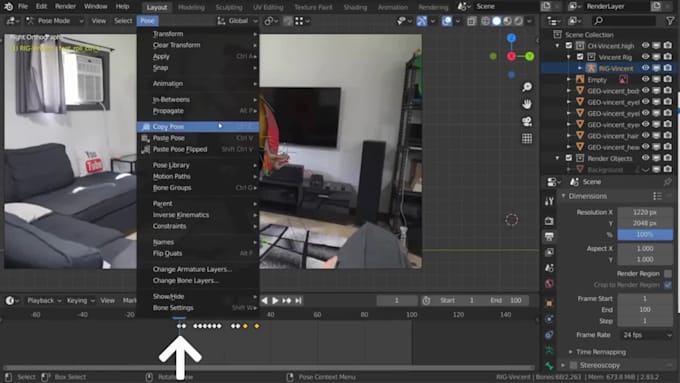
Task: Click the outliner filter funnel icon
Action: (670, 20)
